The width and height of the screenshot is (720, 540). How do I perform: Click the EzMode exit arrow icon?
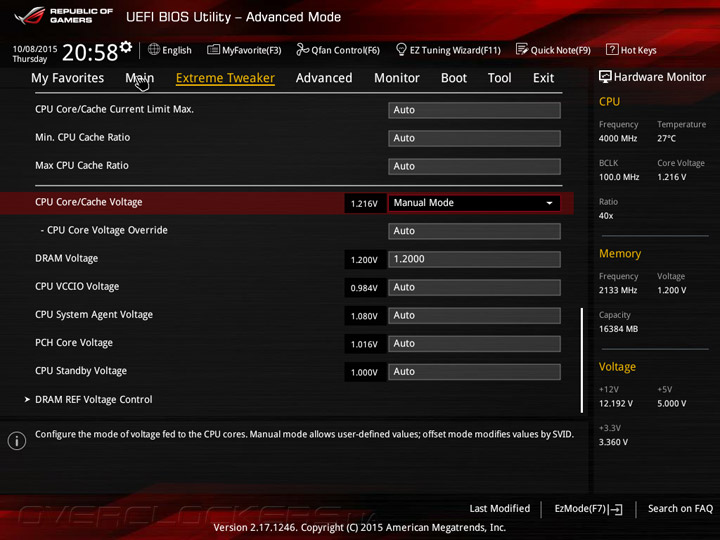pos(615,509)
